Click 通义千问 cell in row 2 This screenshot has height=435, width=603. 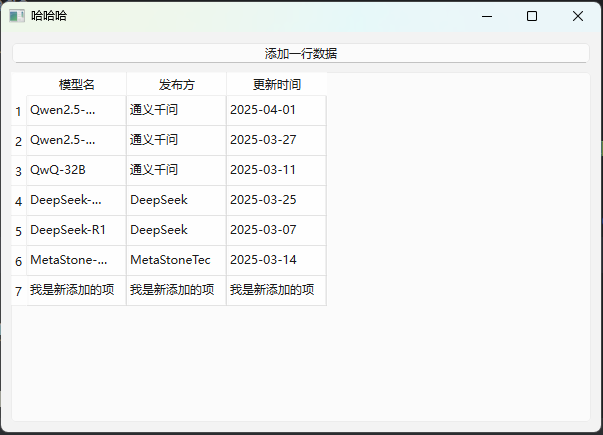[177, 140]
